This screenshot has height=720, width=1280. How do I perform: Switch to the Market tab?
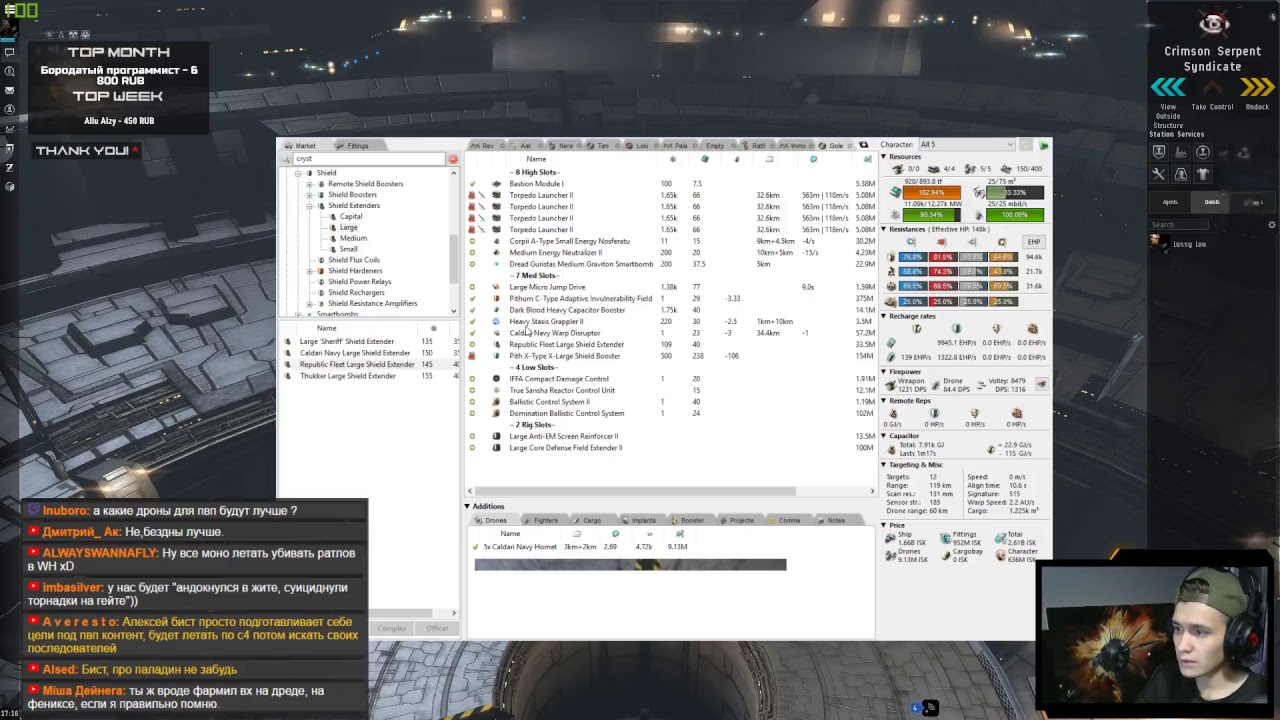pyautogui.click(x=301, y=146)
